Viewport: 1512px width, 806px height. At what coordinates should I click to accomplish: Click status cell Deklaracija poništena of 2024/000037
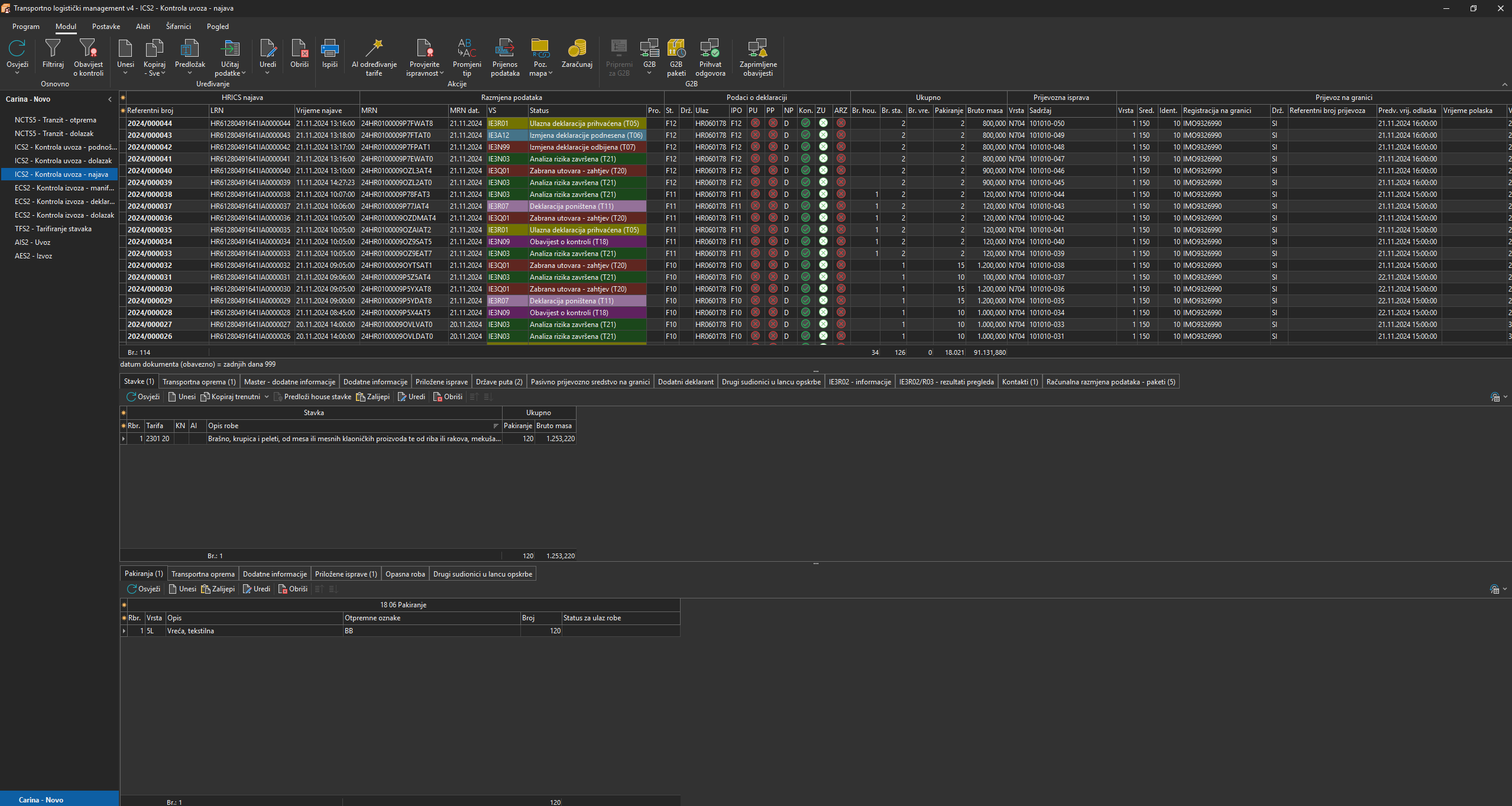(587, 206)
